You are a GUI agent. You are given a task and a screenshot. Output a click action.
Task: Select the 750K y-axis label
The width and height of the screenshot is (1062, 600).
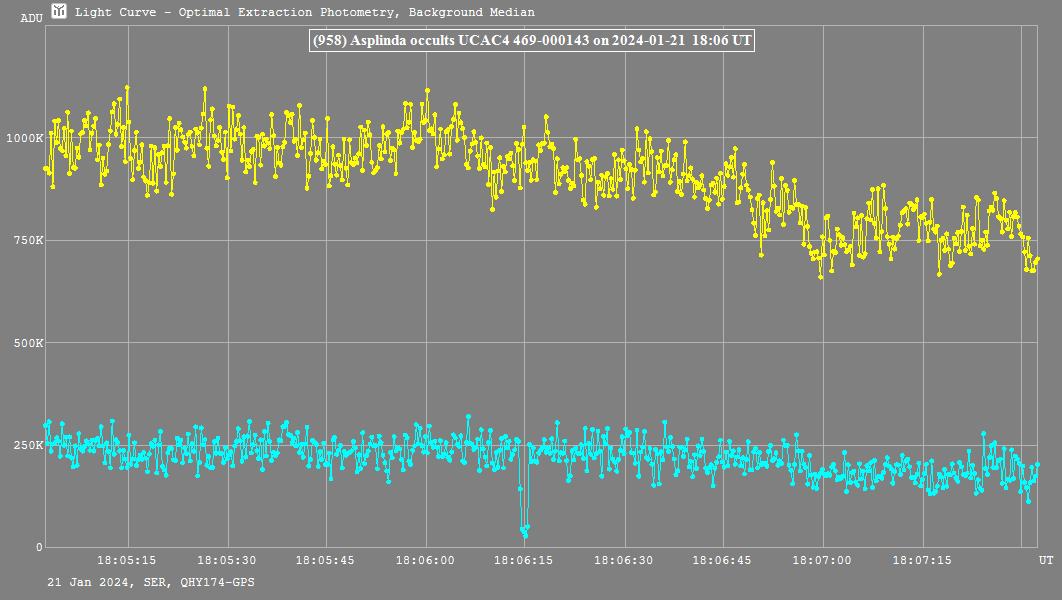pyautogui.click(x=28, y=240)
